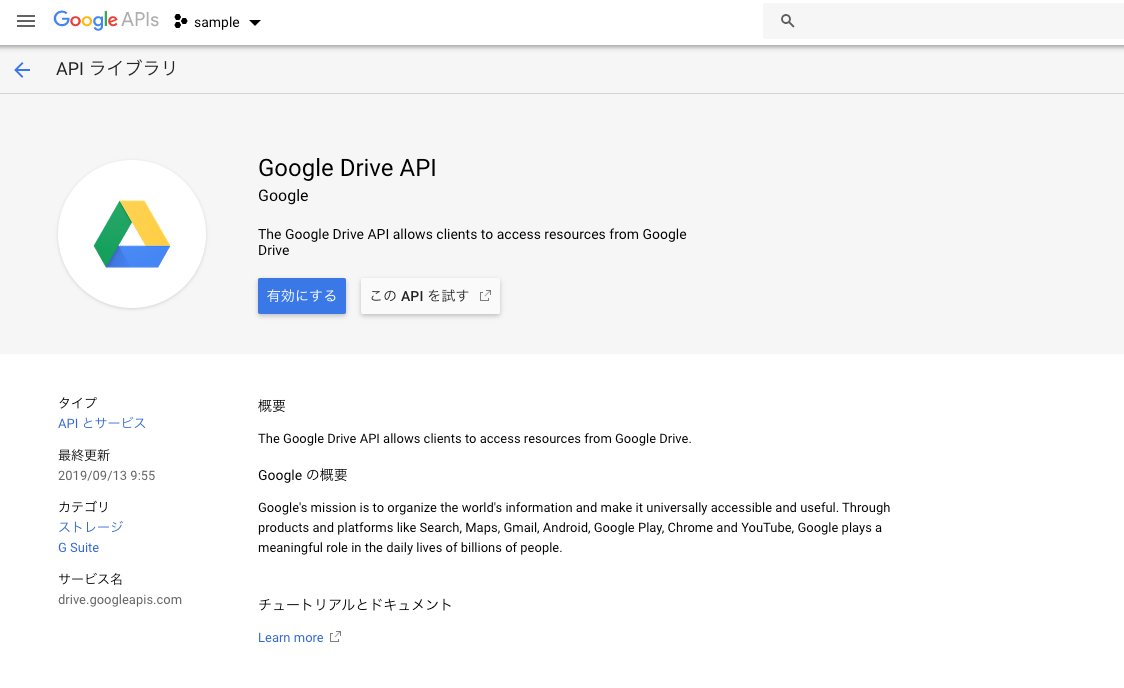Open the API とサービス type link

coord(102,423)
